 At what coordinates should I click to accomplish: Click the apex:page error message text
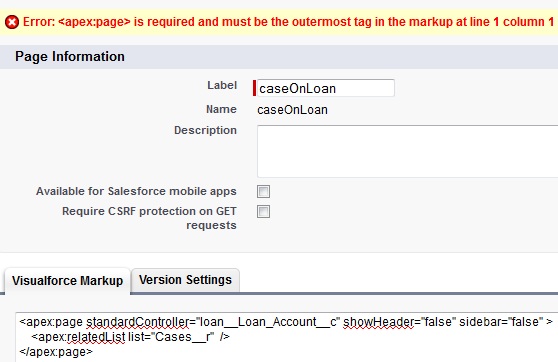(x=289, y=22)
